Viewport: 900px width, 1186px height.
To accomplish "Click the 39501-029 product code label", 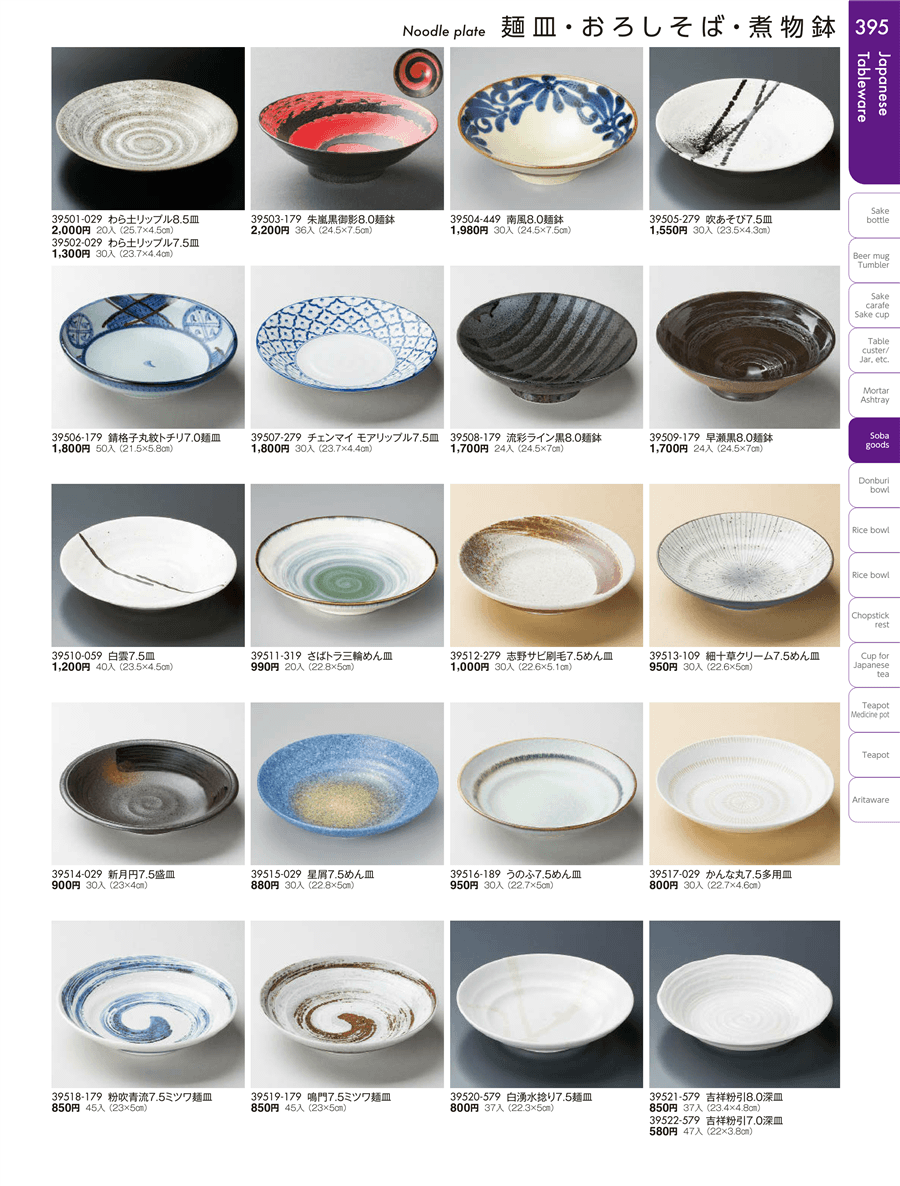I will pos(76,219).
